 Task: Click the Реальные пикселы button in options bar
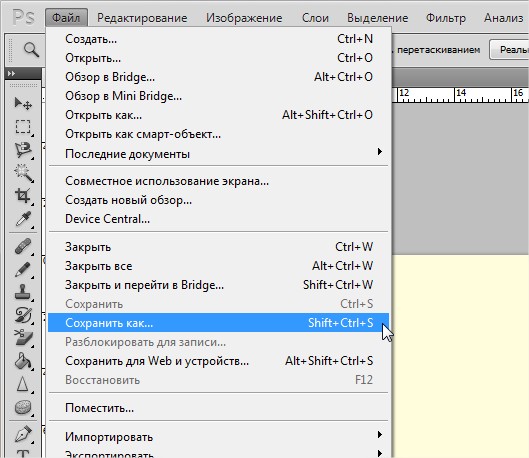click(510, 50)
